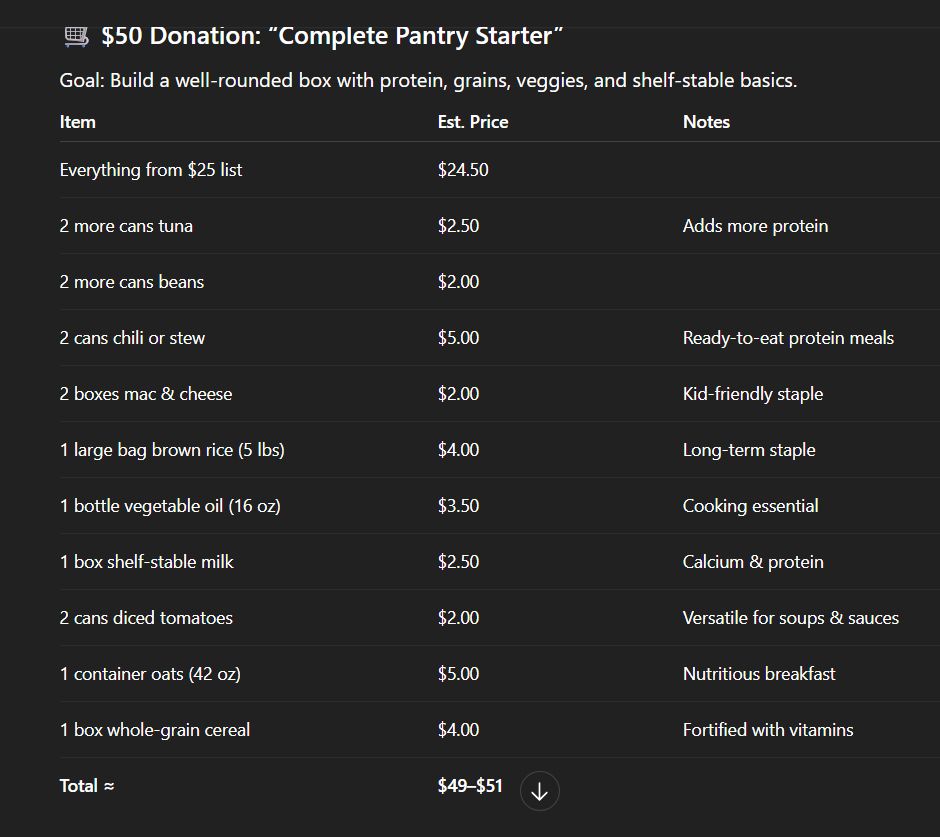
Task: Click the 2 cans diced tomatoes row
Action: pos(146,617)
